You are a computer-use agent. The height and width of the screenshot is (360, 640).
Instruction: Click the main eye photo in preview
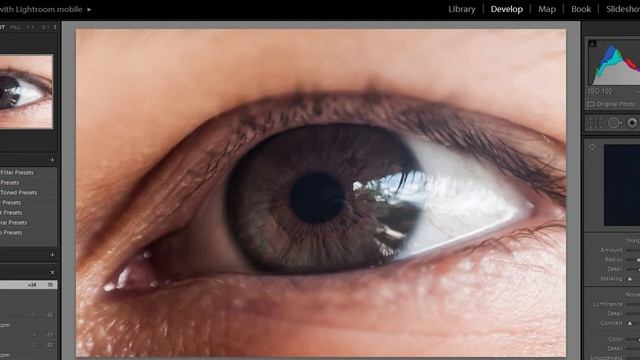[321, 193]
